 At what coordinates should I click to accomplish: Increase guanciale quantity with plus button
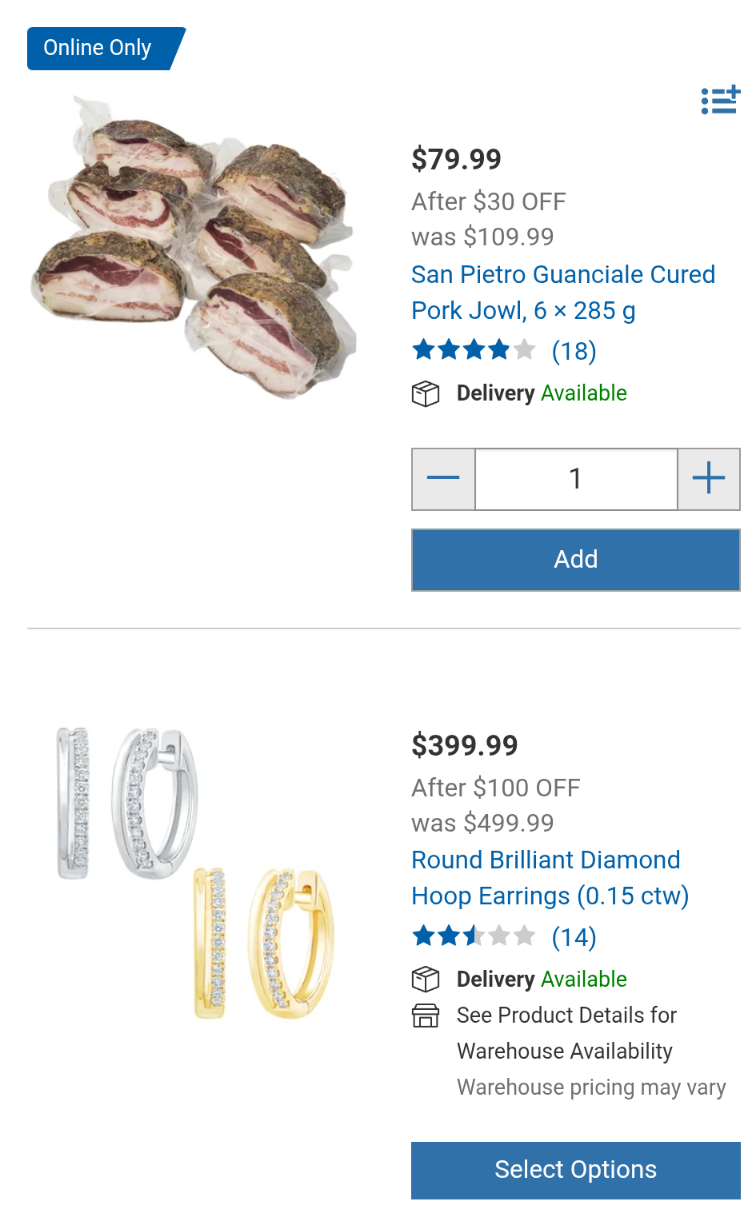[x=708, y=479]
